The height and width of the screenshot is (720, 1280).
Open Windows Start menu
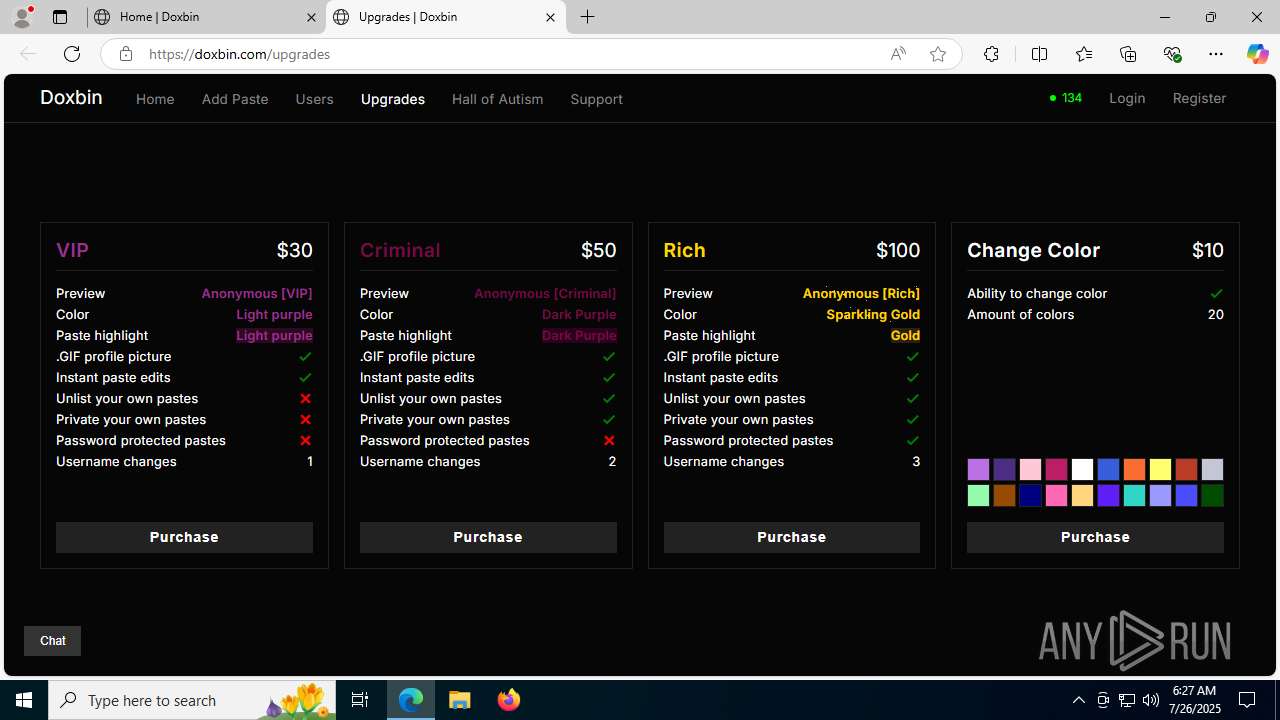pos(24,700)
